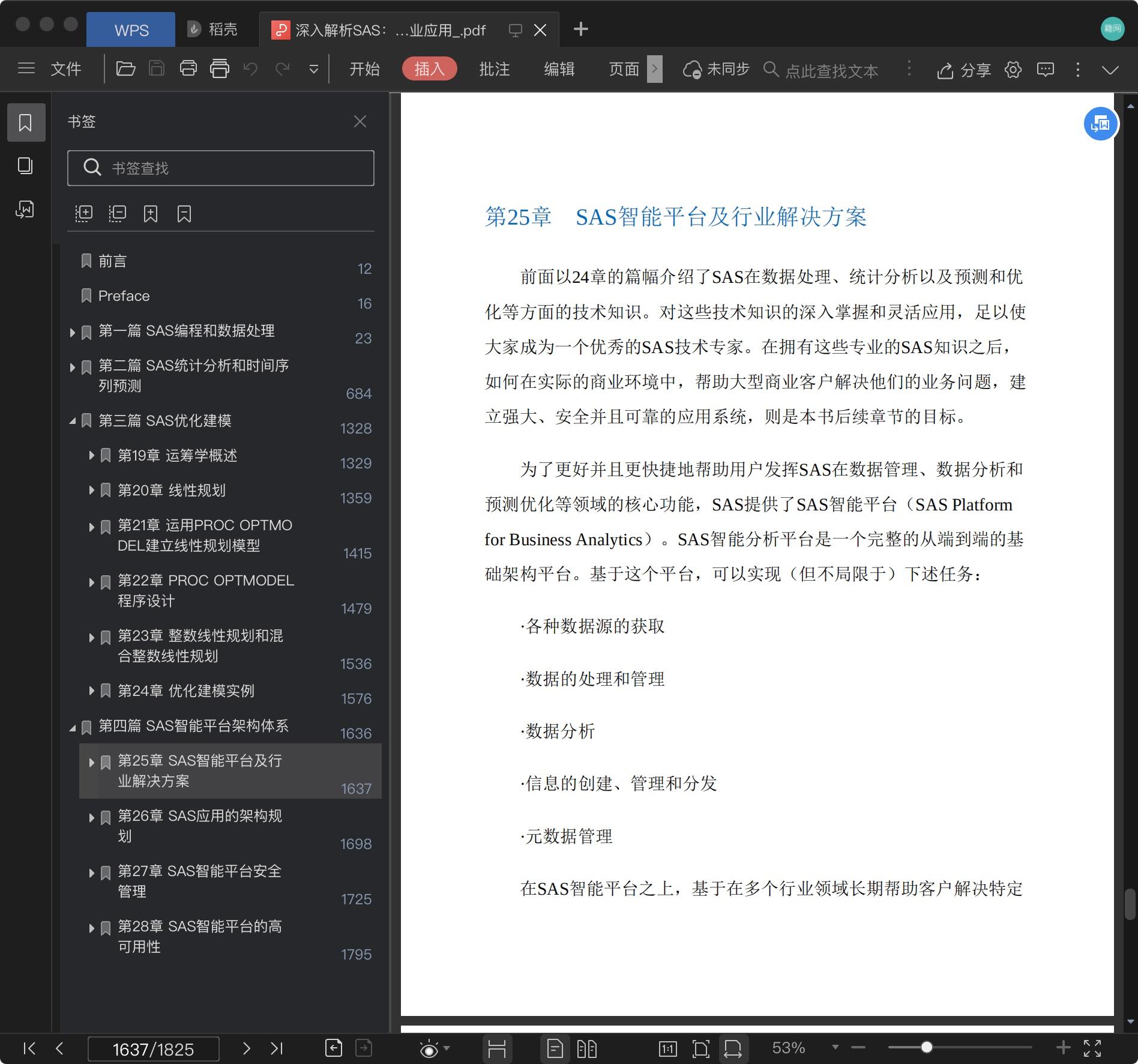Switch to single-page view mode
Screen dimensions: 1138x1064
tap(555, 1049)
